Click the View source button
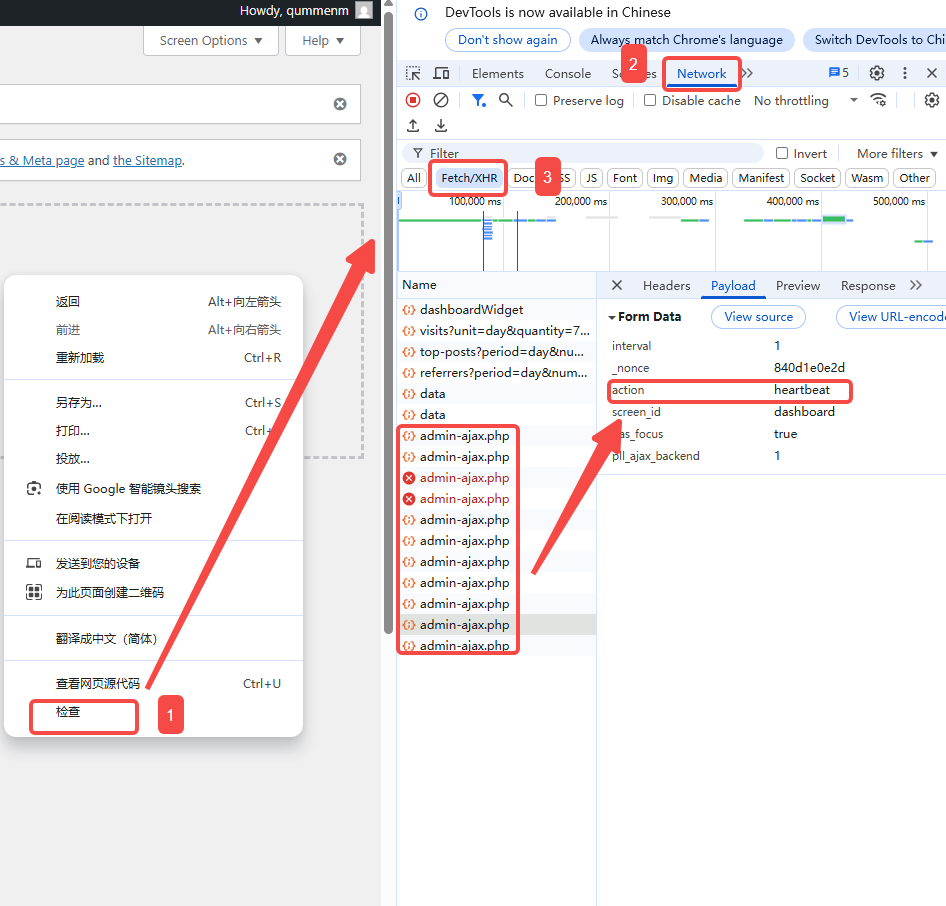 pos(758,317)
